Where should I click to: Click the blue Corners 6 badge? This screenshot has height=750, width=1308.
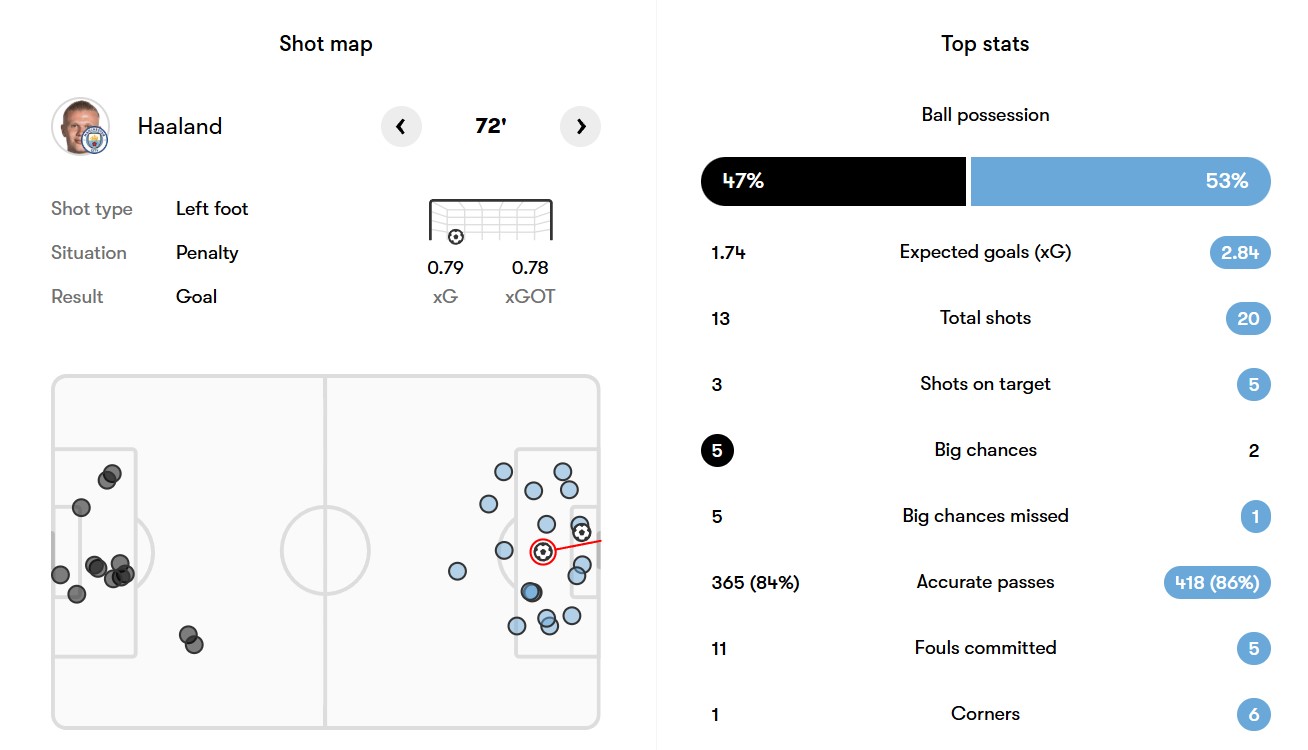point(1254,714)
